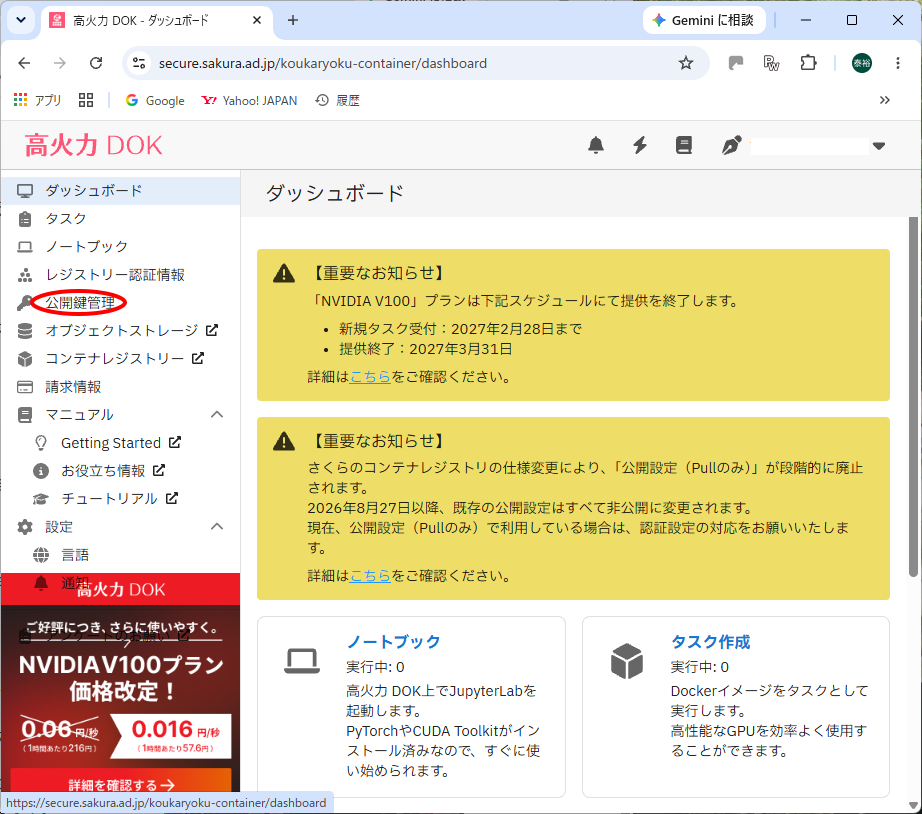Viewport: 922px width, 814px height.
Task: Open Getting Started manual link
Action: [121, 442]
